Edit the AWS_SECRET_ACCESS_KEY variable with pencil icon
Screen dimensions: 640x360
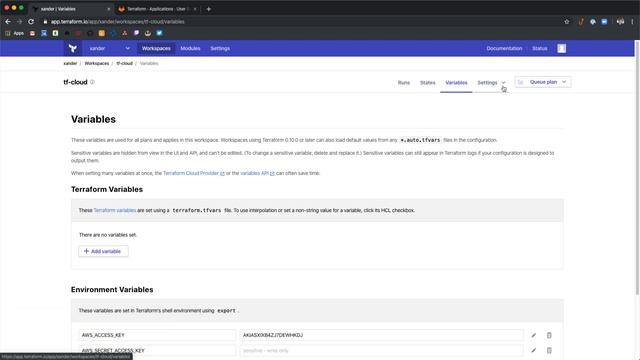pyautogui.click(x=533, y=350)
